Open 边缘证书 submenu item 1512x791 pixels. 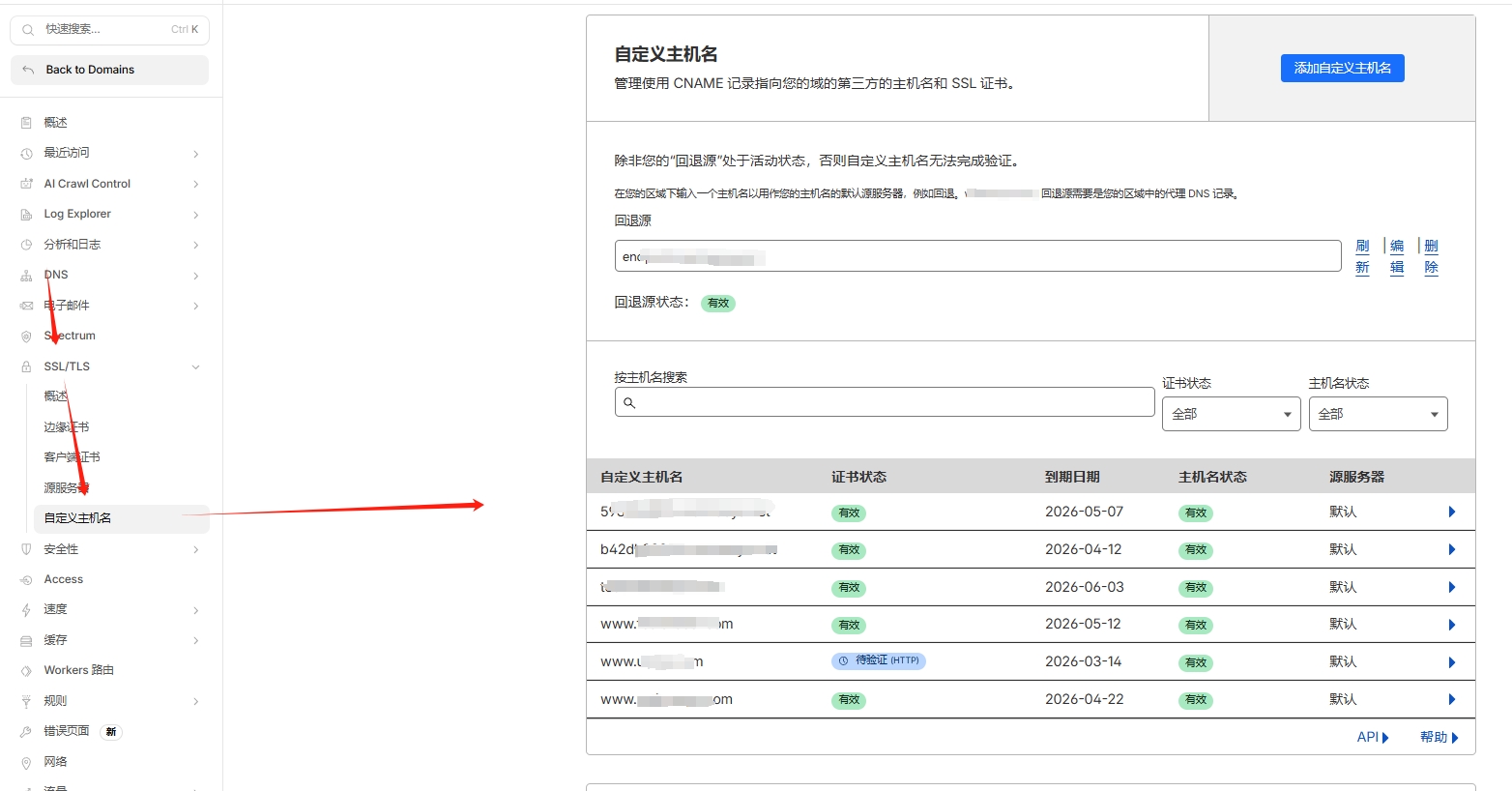tap(67, 426)
